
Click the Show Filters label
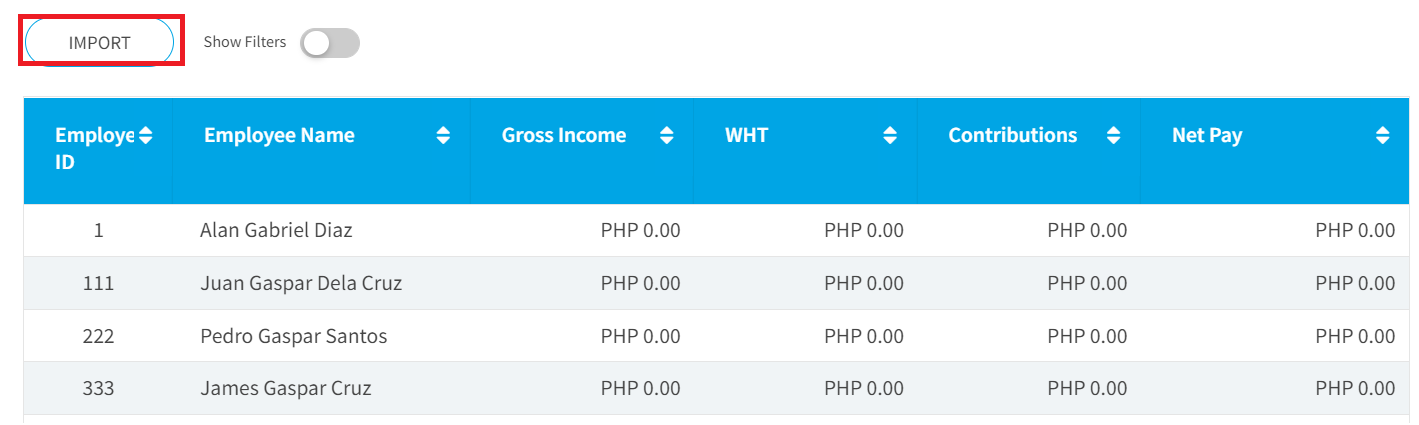click(245, 42)
